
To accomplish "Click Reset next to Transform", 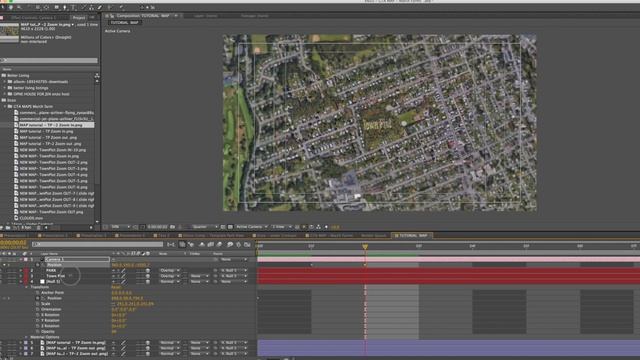I will coord(116,287).
